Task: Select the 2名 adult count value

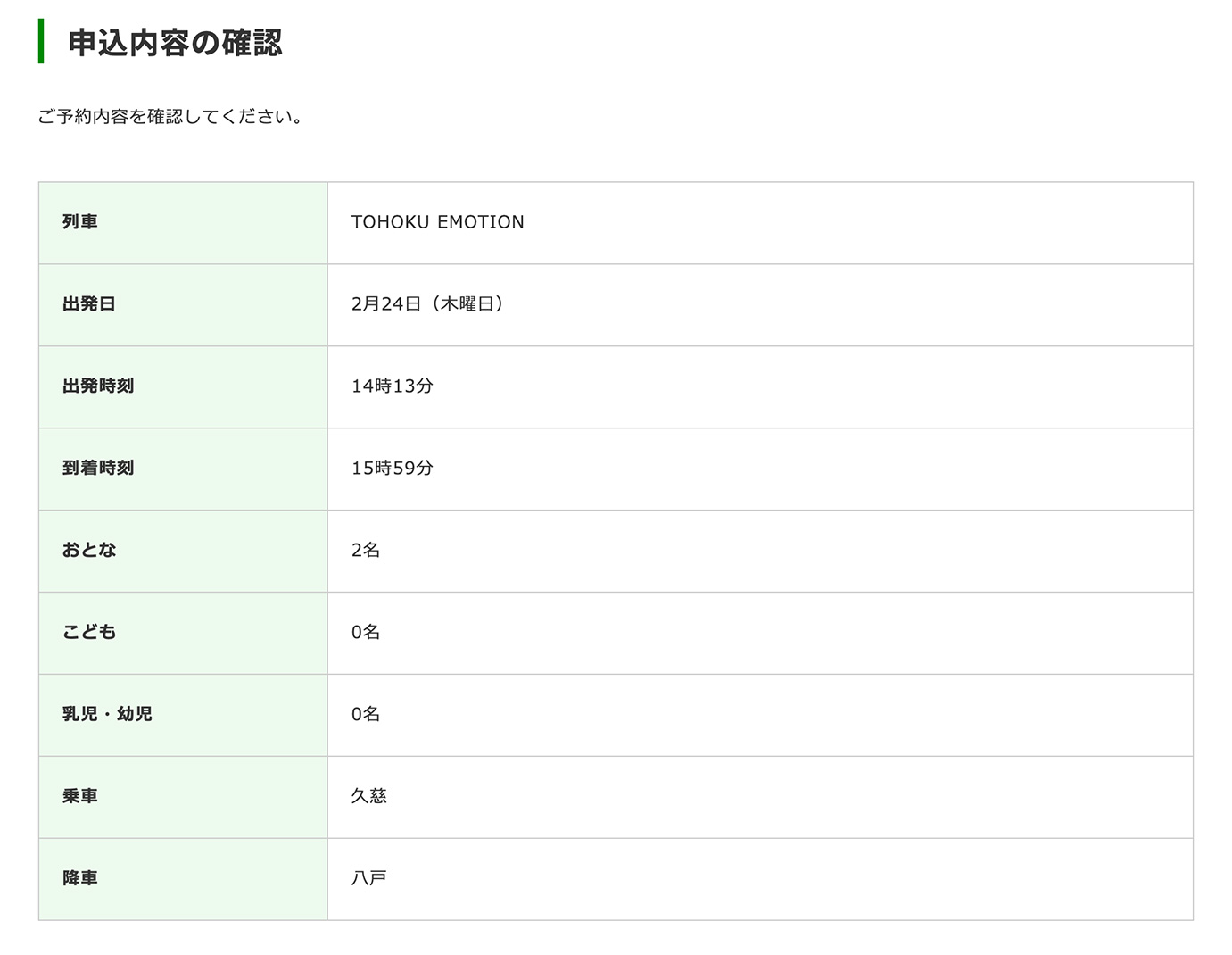Action: point(366,551)
